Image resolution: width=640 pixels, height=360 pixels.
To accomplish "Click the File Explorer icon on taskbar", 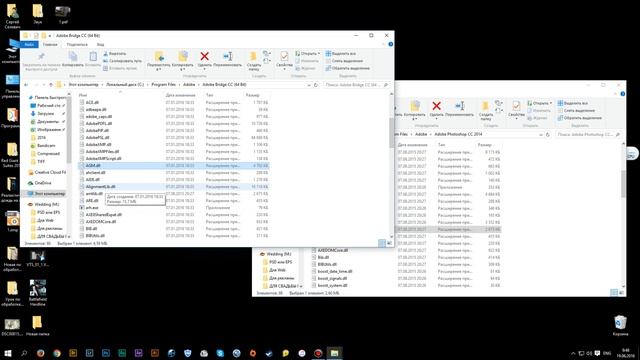I will coord(334,353).
